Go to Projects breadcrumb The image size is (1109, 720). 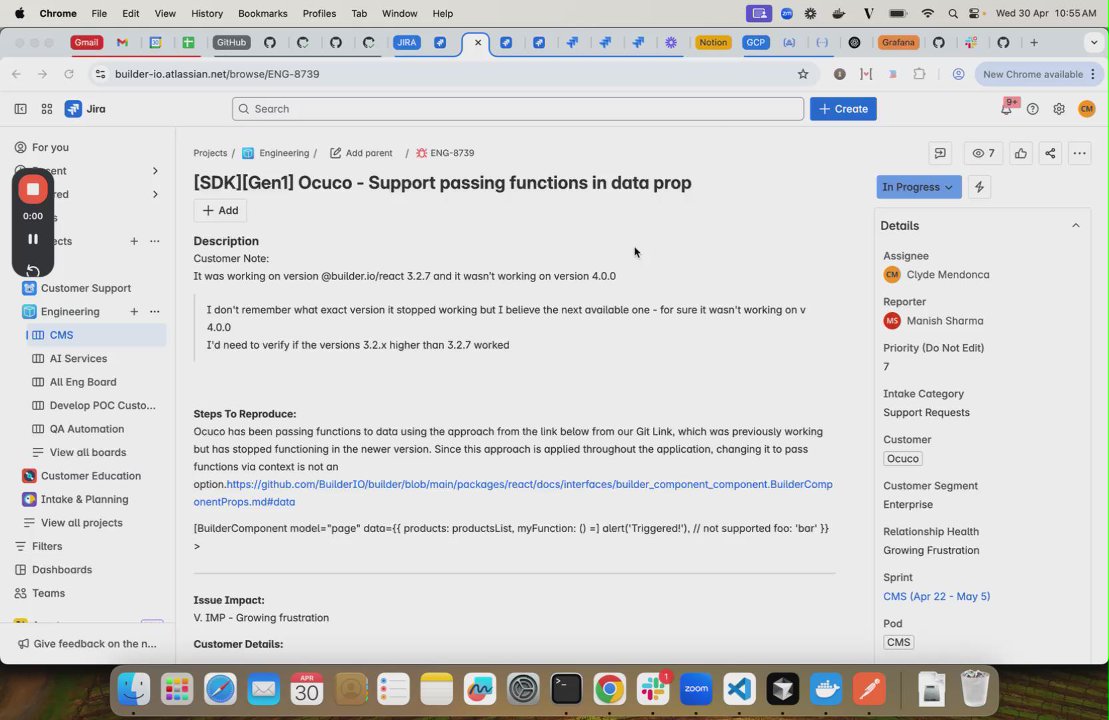coord(210,153)
